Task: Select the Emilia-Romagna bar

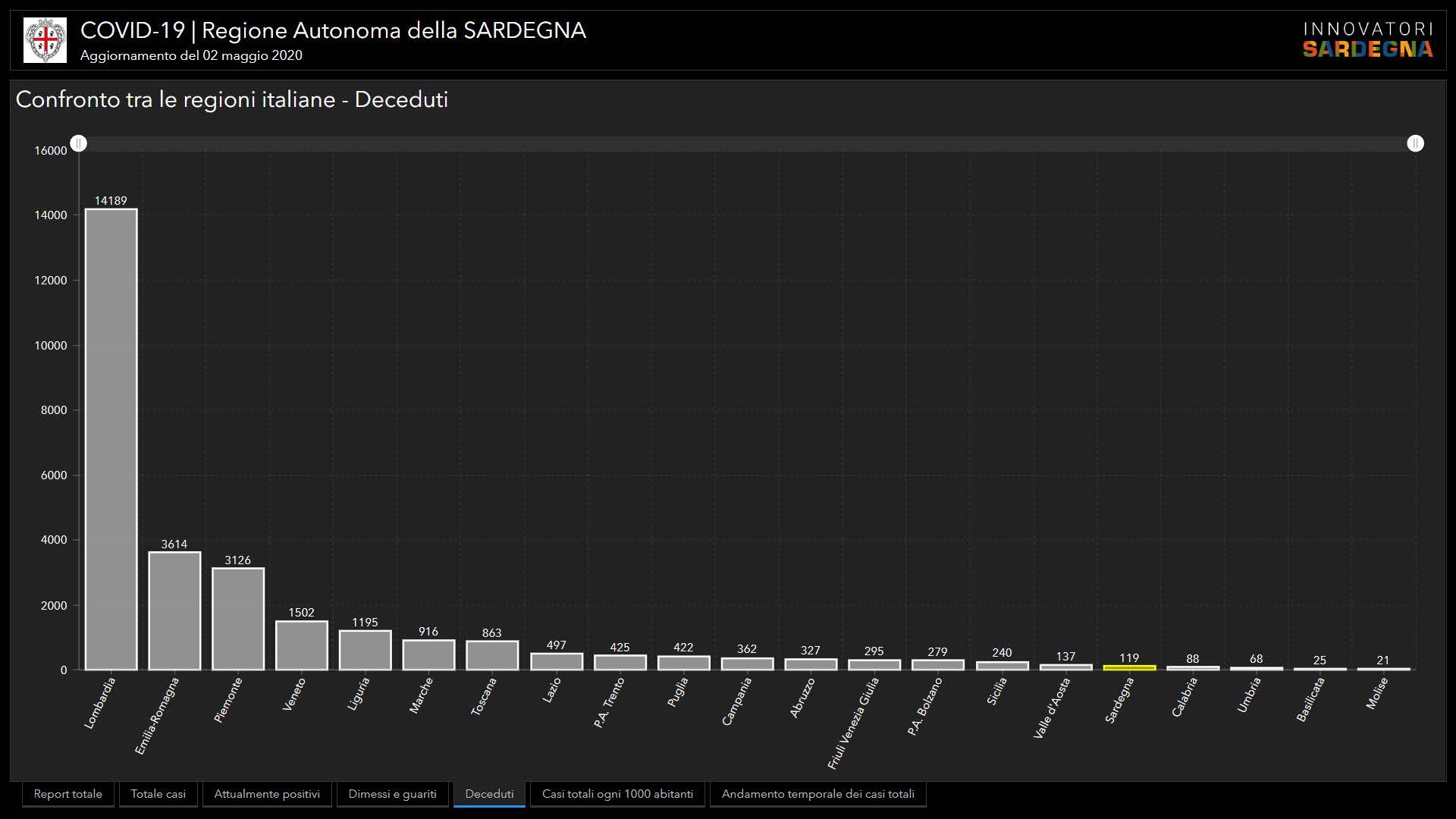Action: [x=174, y=611]
